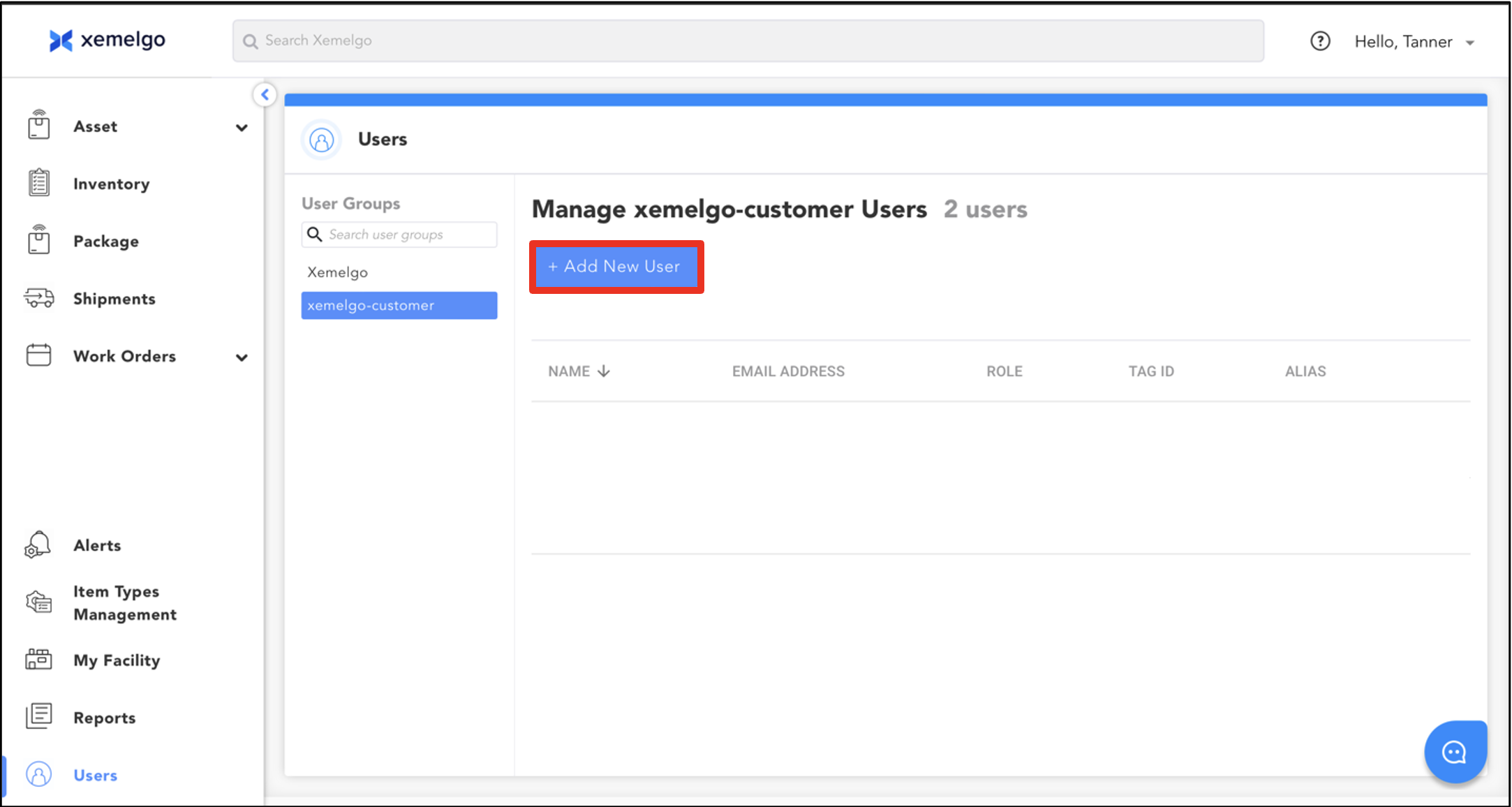
Task: Click the Shipments truck icon
Action: click(39, 298)
